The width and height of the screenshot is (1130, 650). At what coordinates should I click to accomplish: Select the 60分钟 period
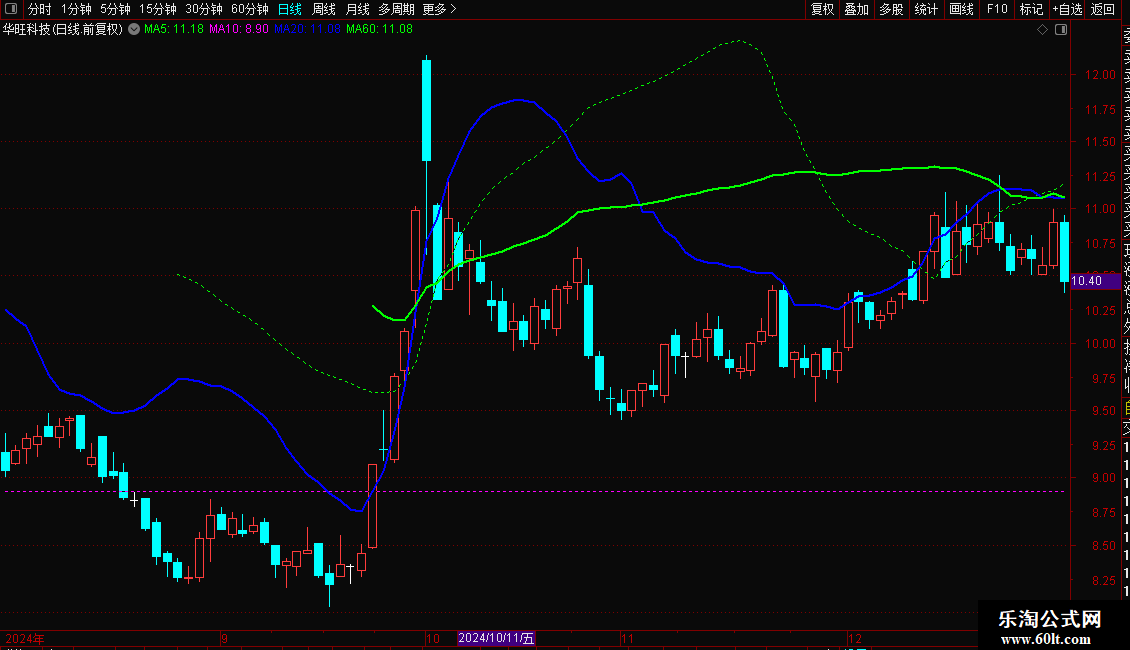[250, 9]
